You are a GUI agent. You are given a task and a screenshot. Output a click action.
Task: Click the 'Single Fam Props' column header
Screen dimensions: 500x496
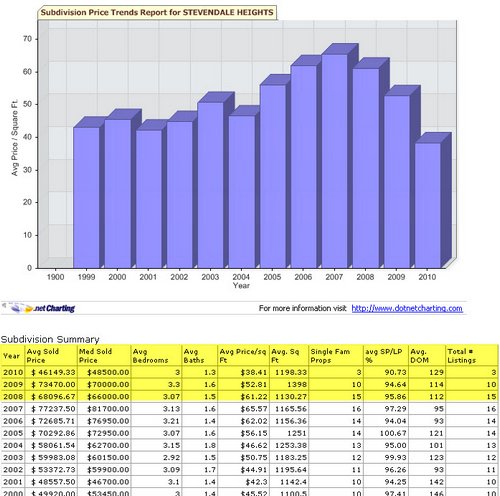[x=336, y=356]
